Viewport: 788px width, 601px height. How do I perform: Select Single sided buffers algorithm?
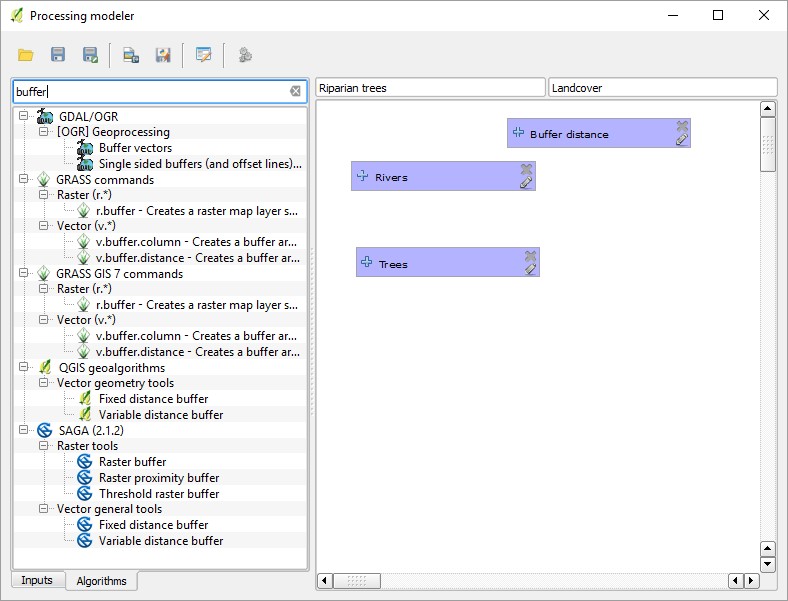(200, 164)
